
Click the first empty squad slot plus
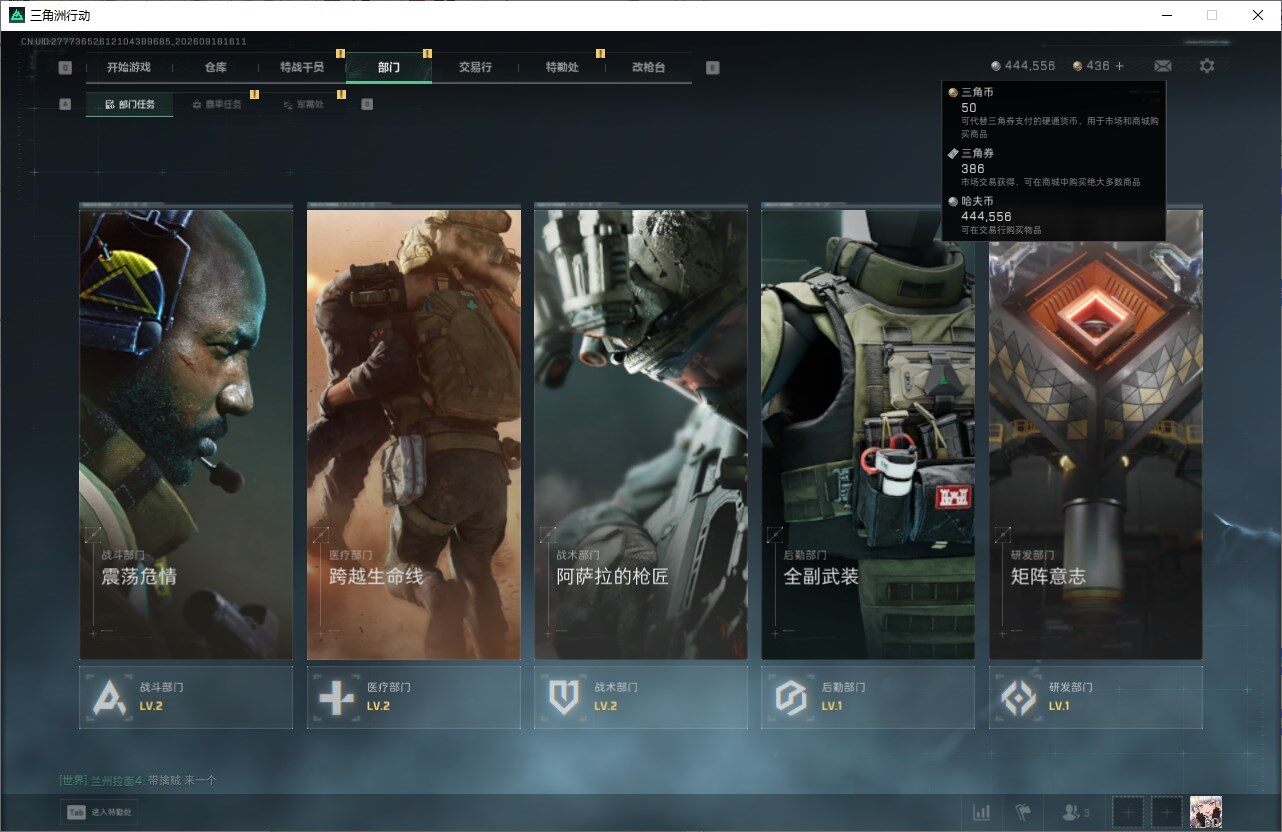1128,813
